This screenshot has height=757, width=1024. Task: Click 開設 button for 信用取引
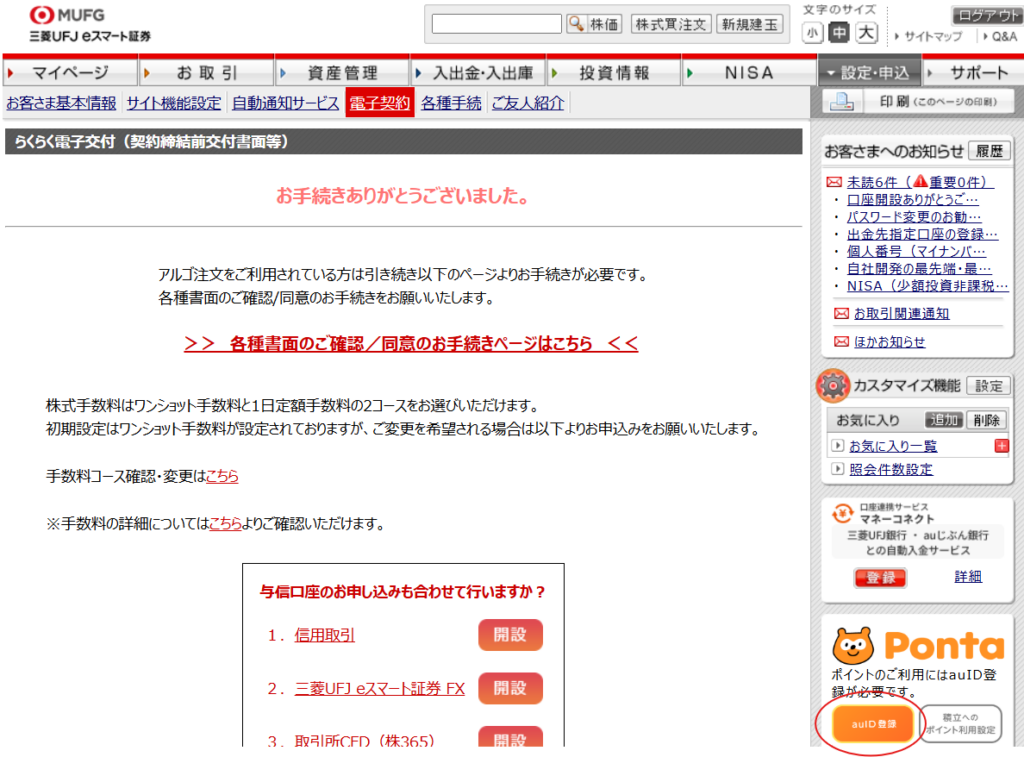(510, 635)
